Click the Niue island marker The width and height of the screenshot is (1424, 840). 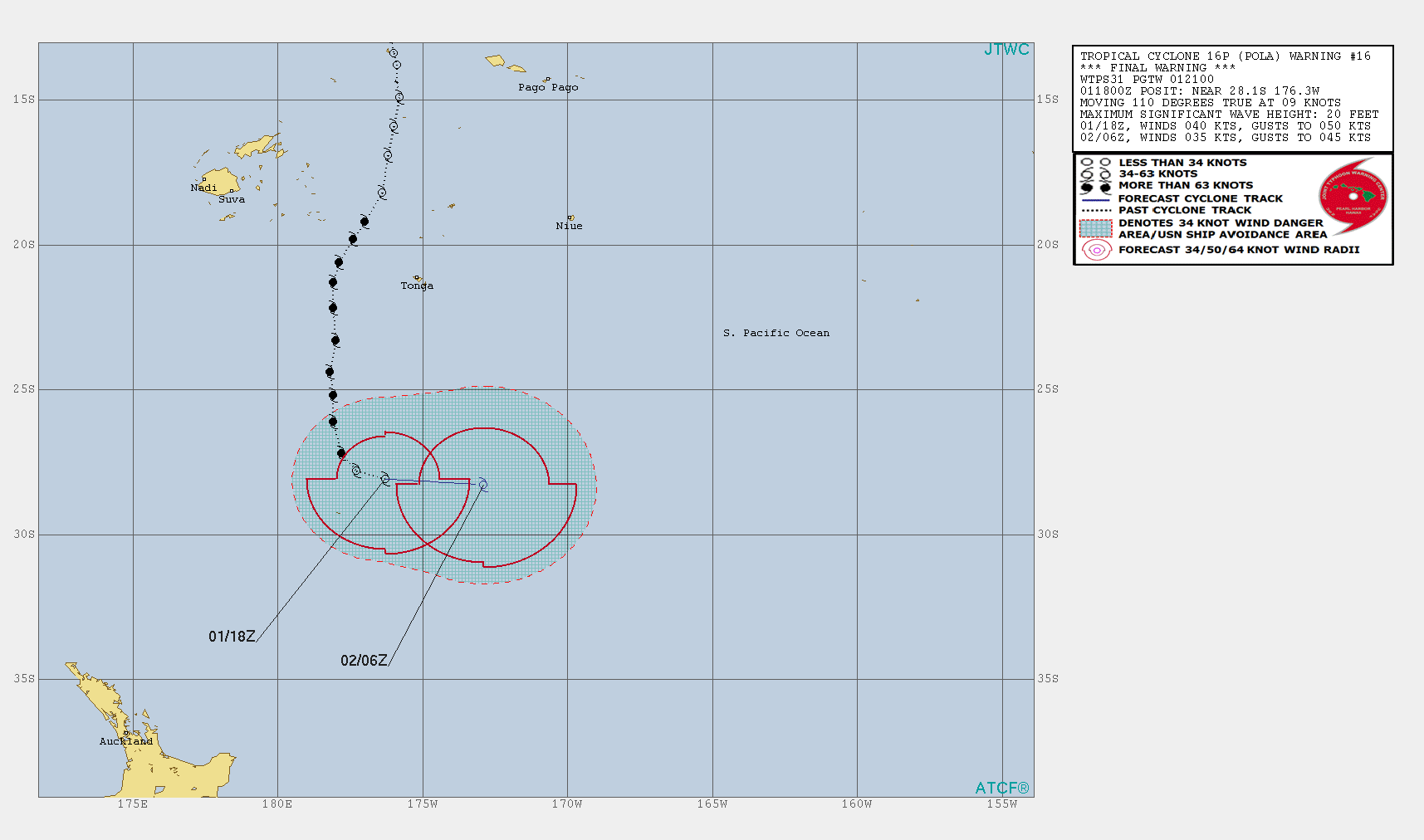(x=570, y=217)
